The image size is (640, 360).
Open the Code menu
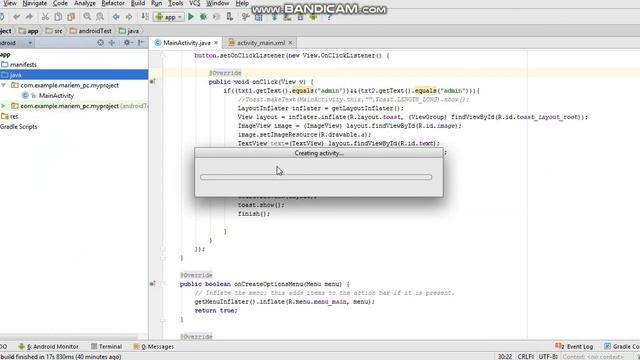coord(60,3)
